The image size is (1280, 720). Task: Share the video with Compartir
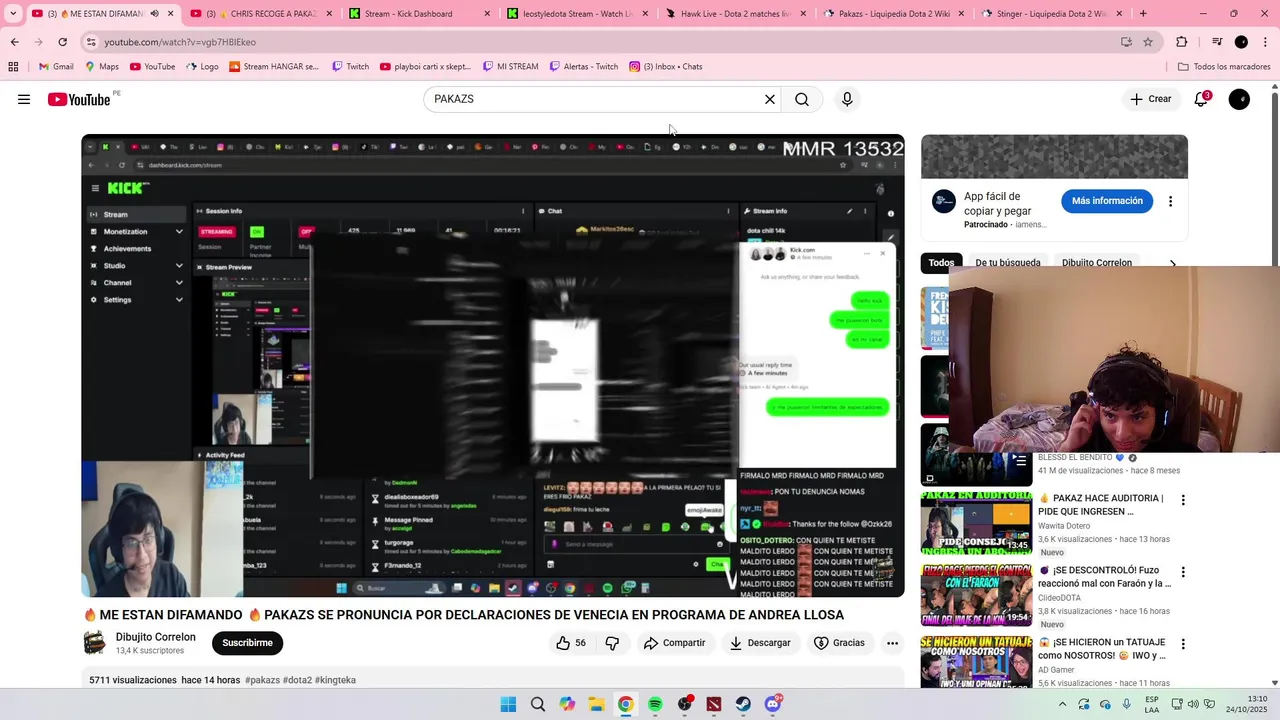click(675, 643)
